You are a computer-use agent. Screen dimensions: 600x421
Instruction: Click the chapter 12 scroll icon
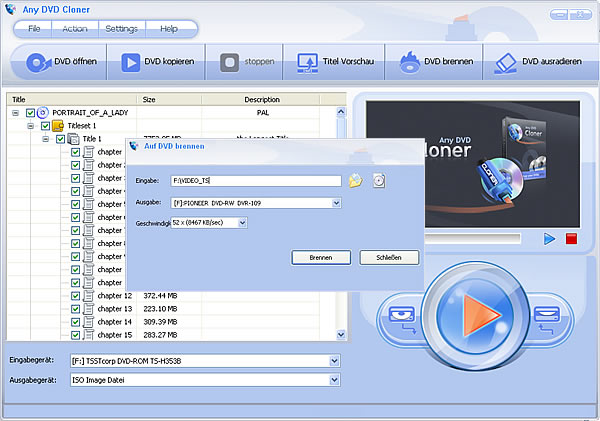coord(88,296)
